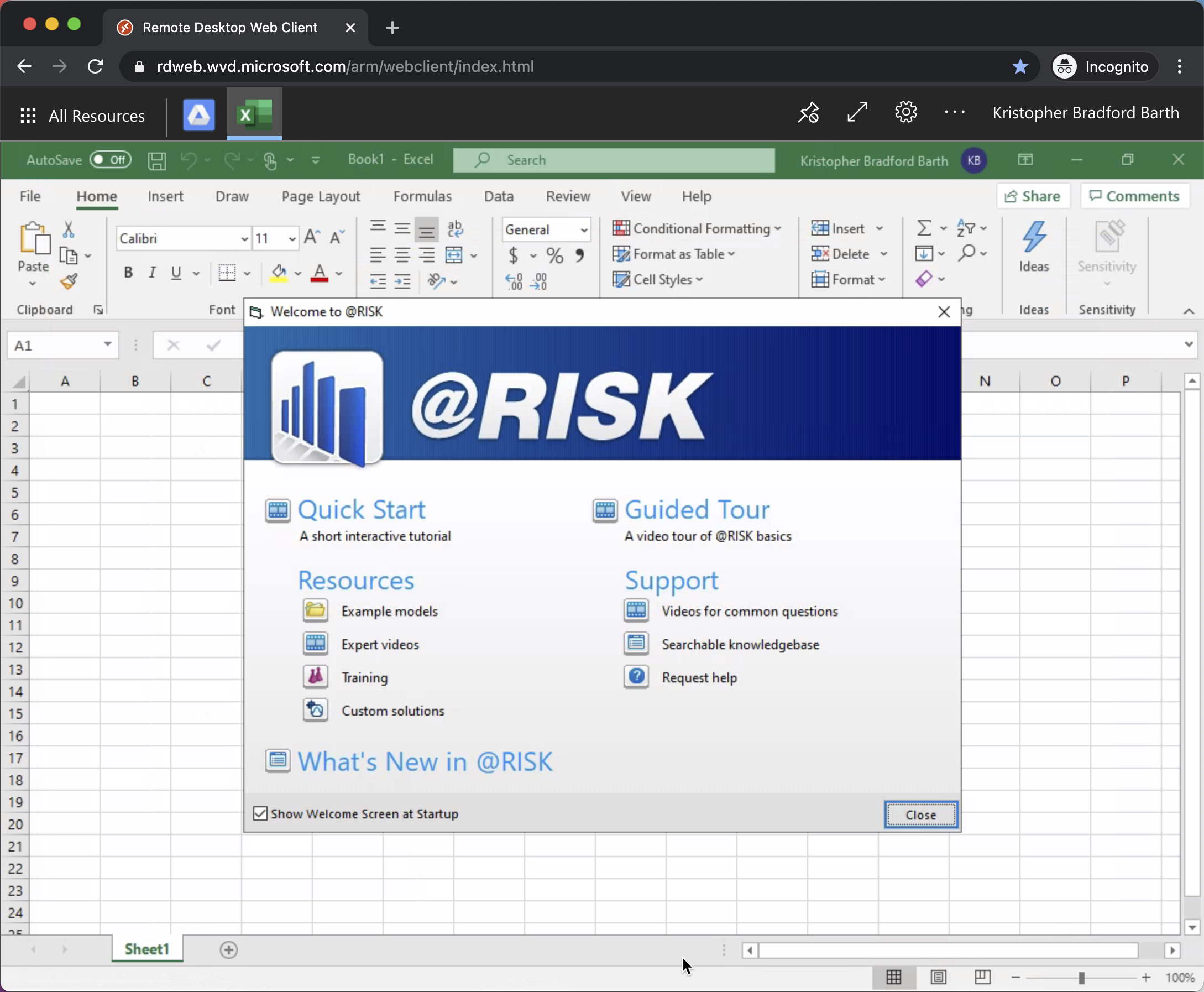Click the All Resources button
The height and width of the screenshot is (992, 1204).
(x=83, y=116)
